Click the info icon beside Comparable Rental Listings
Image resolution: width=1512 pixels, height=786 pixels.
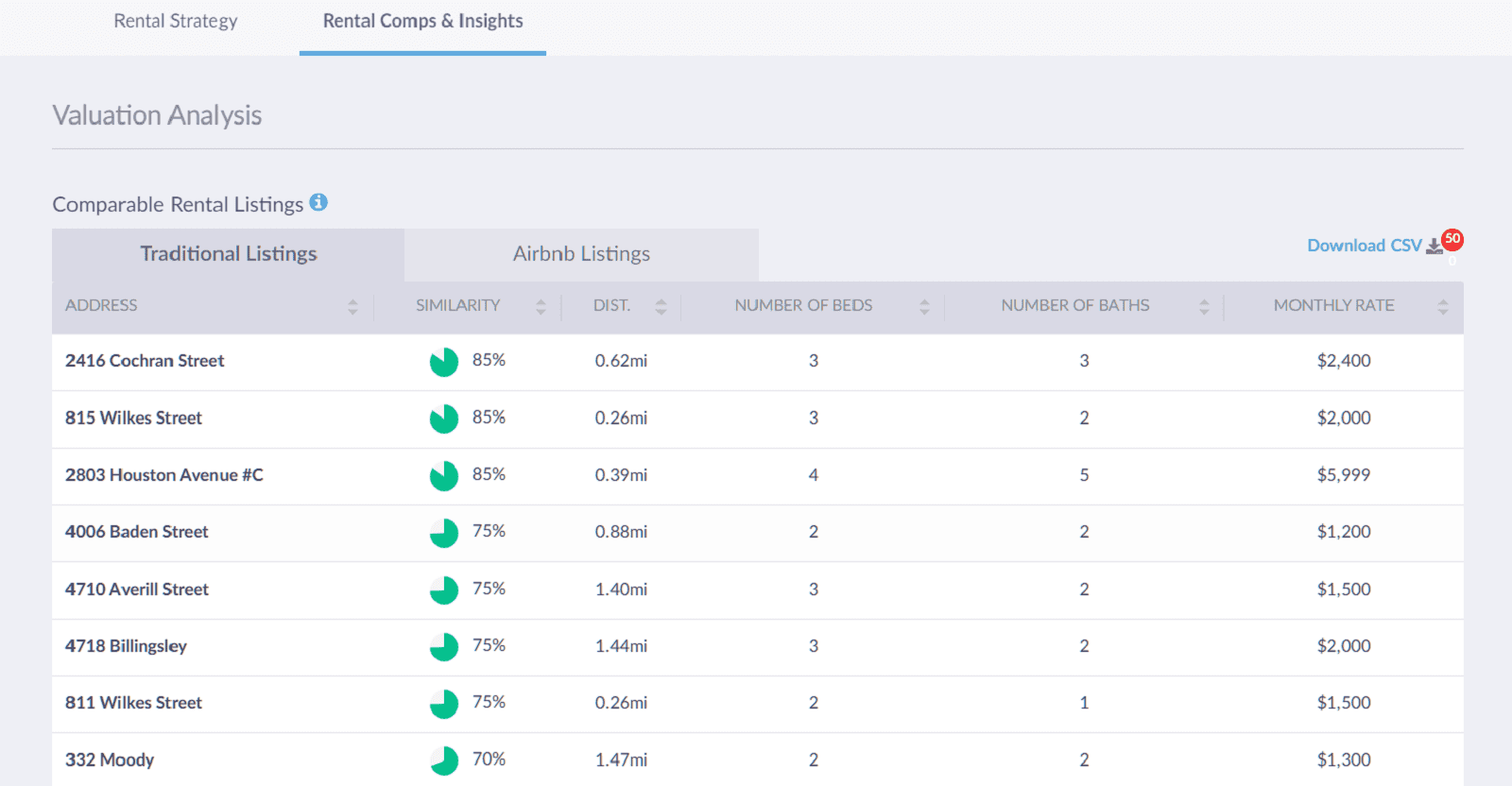pyautogui.click(x=318, y=202)
